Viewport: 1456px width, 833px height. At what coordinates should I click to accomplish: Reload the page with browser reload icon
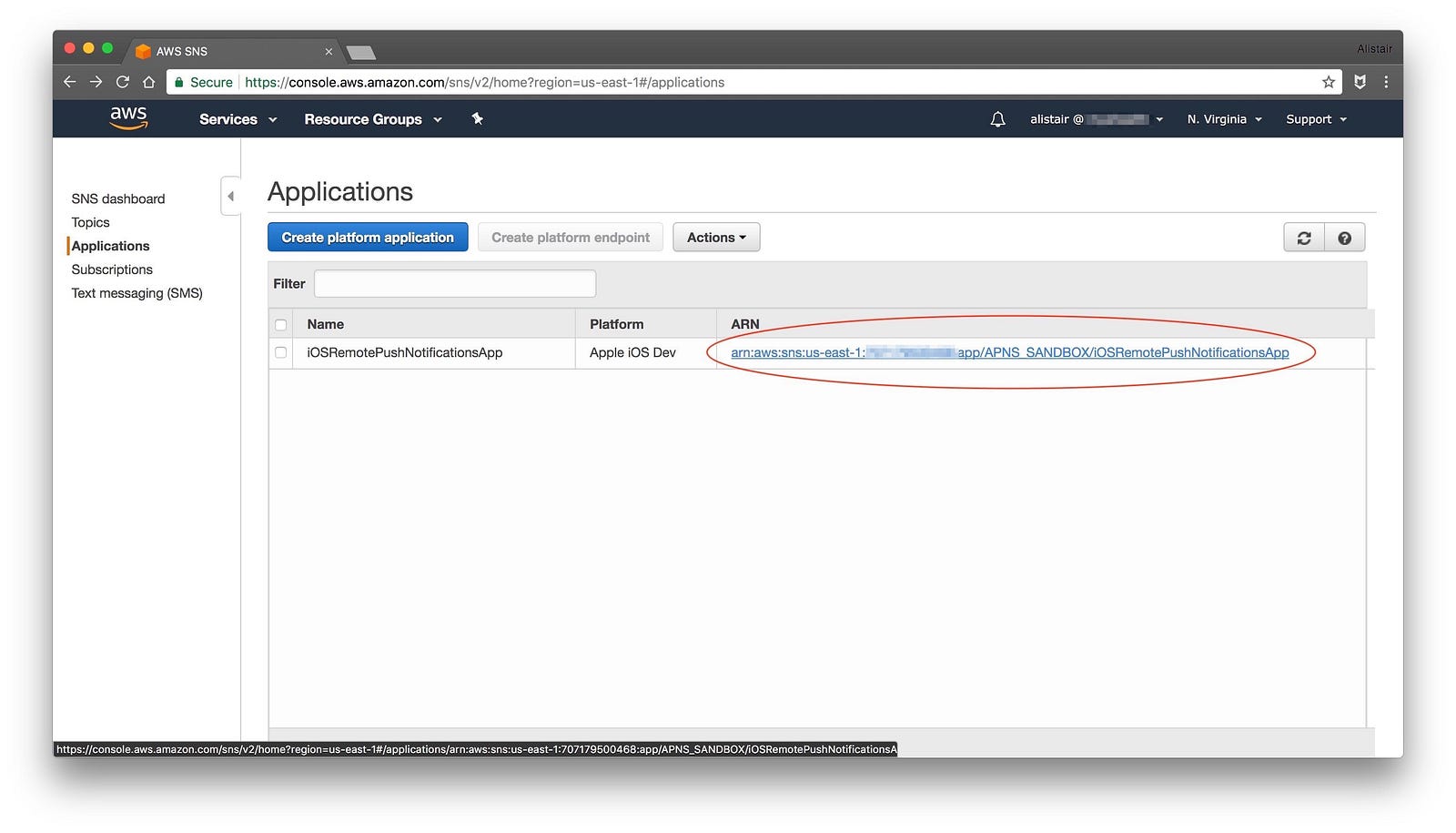pos(122,82)
